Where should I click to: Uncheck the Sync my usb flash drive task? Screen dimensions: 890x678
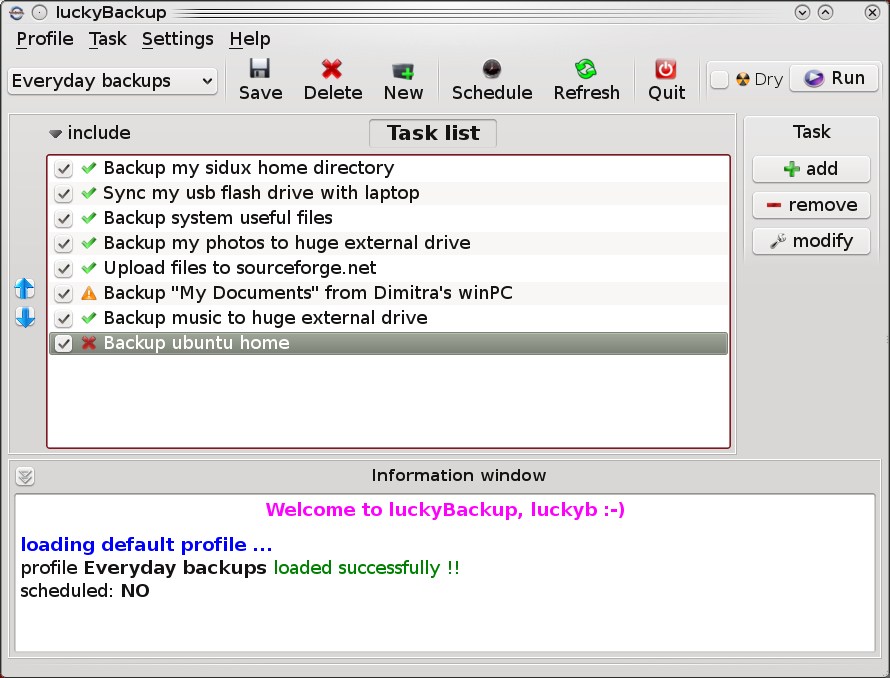point(63,193)
